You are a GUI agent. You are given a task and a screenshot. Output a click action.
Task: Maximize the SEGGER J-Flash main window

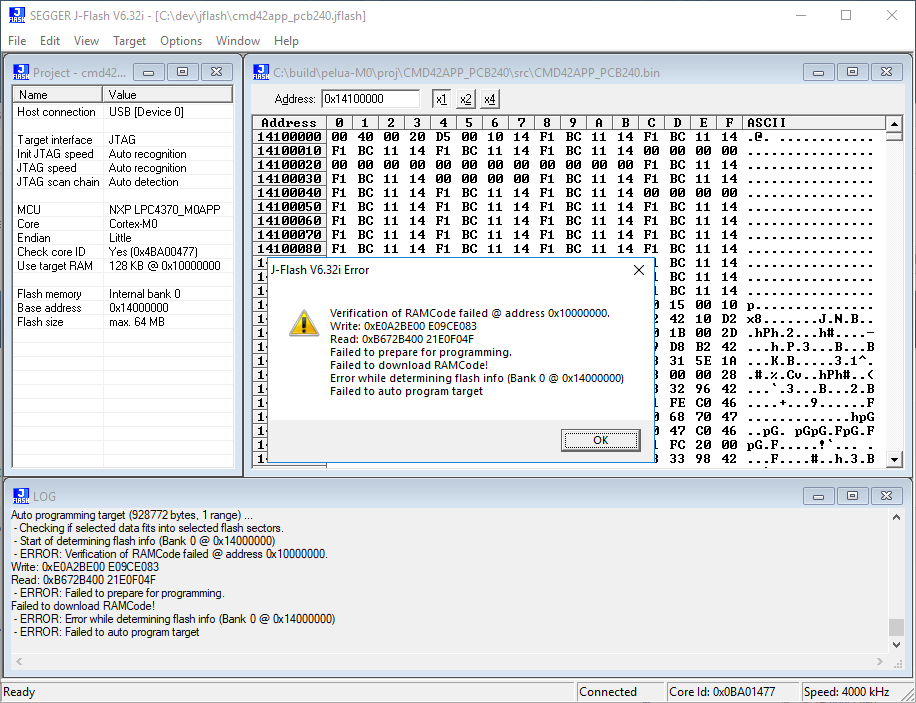846,15
